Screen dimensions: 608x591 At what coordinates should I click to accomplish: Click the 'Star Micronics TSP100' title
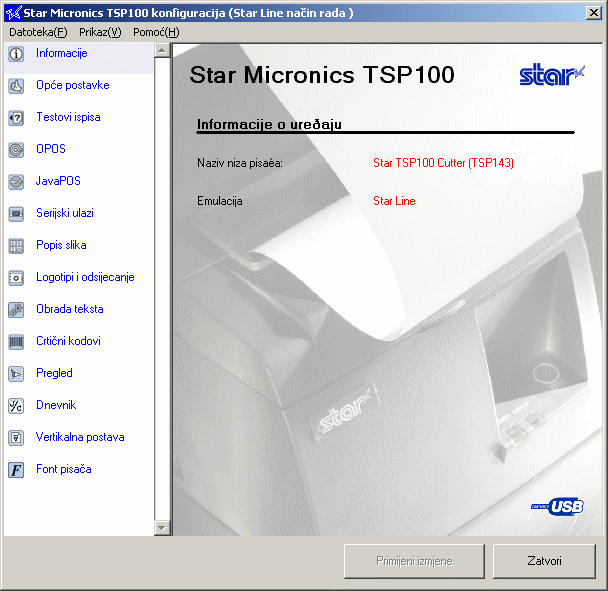pos(322,74)
